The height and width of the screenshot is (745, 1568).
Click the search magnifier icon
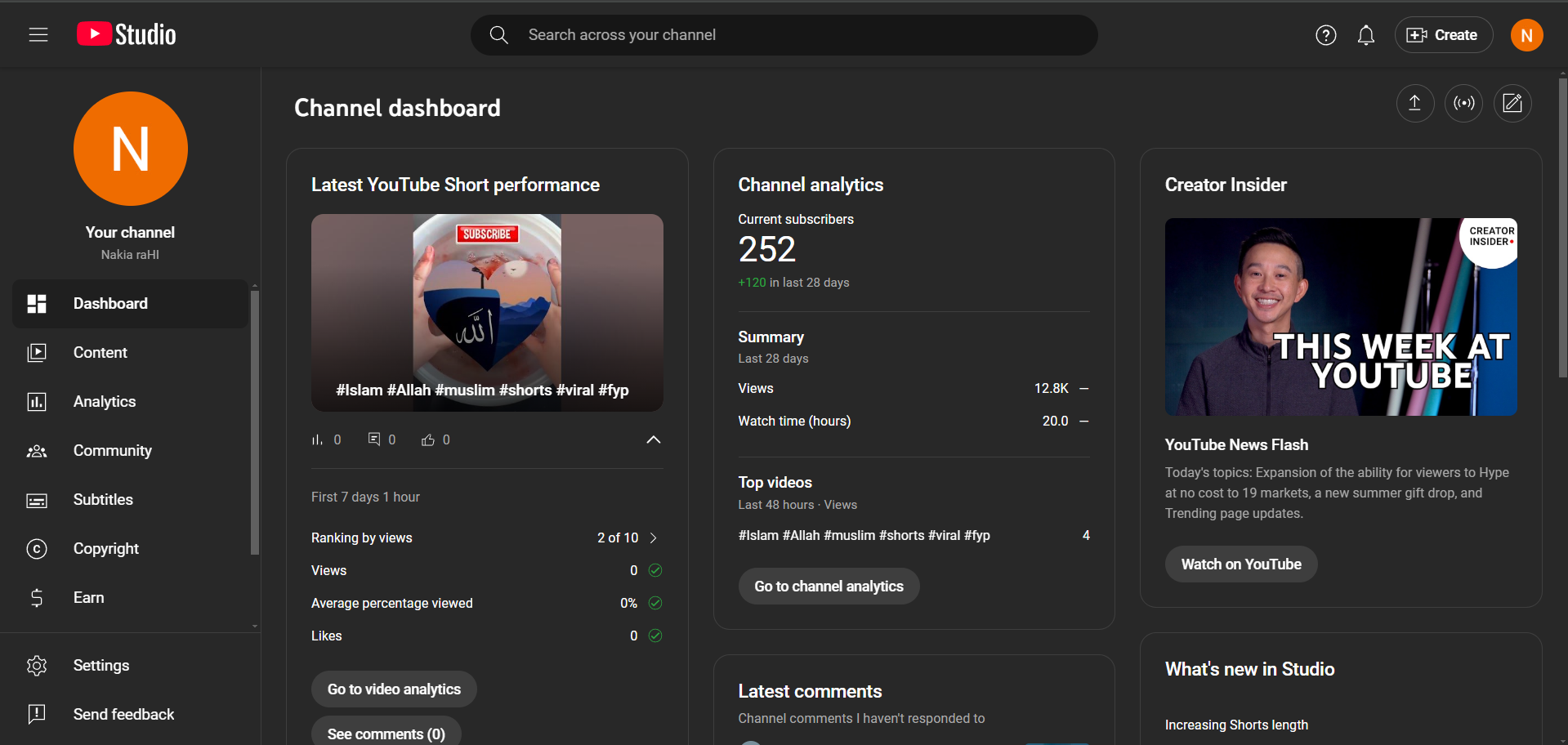(498, 35)
